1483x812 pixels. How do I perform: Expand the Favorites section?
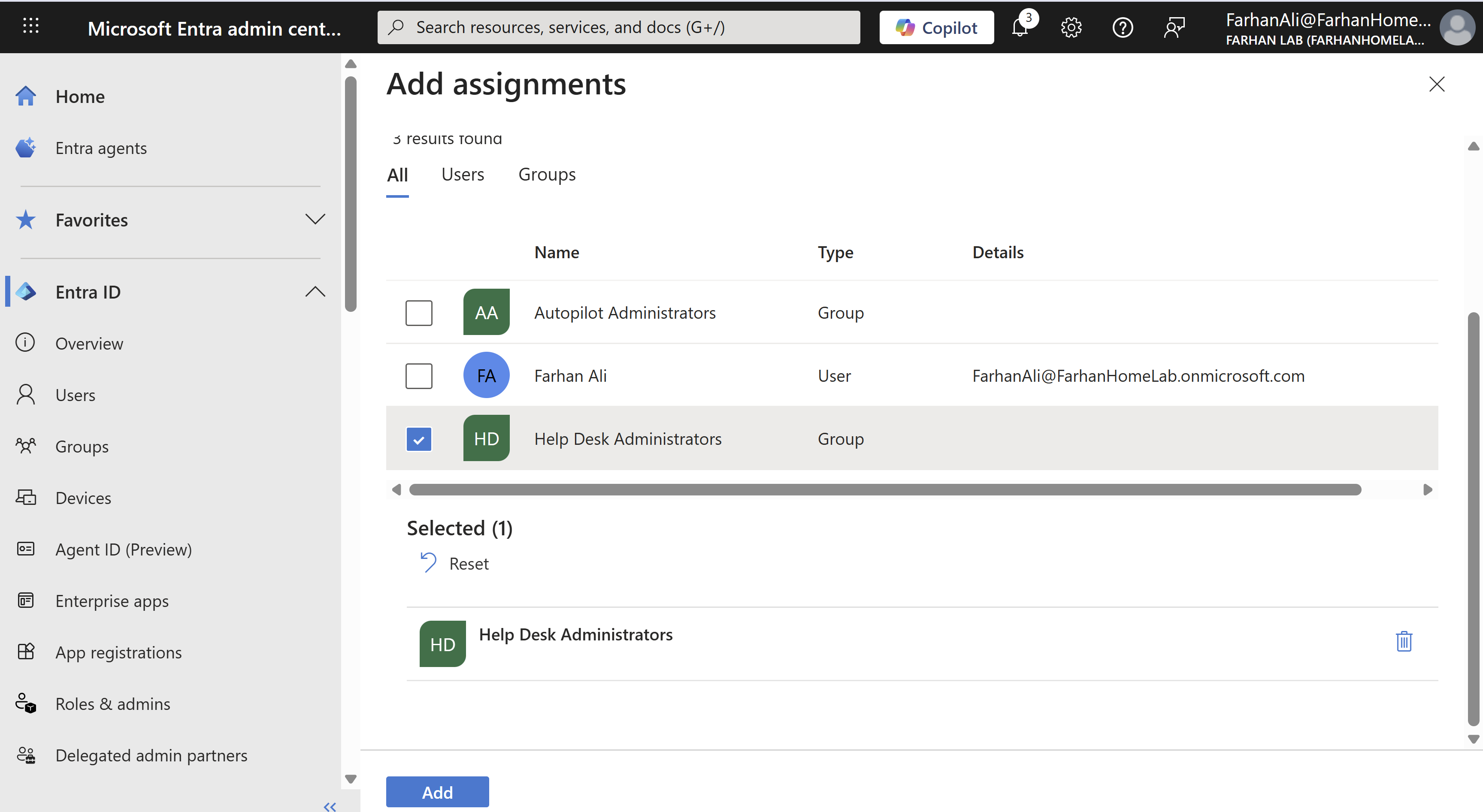tap(315, 220)
